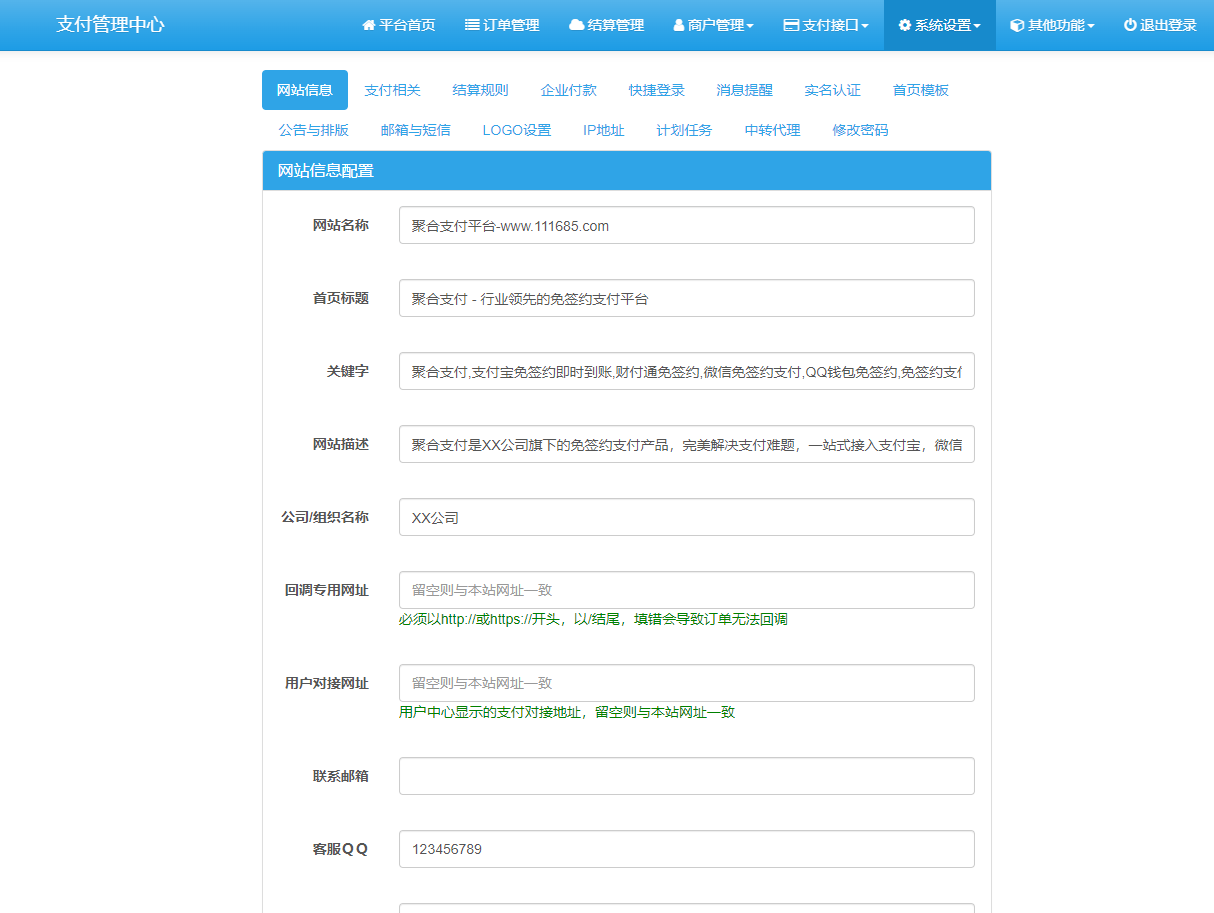Image resolution: width=1214 pixels, height=913 pixels.
Task: Expand the 支付接口 dropdown caret
Action: (865, 26)
